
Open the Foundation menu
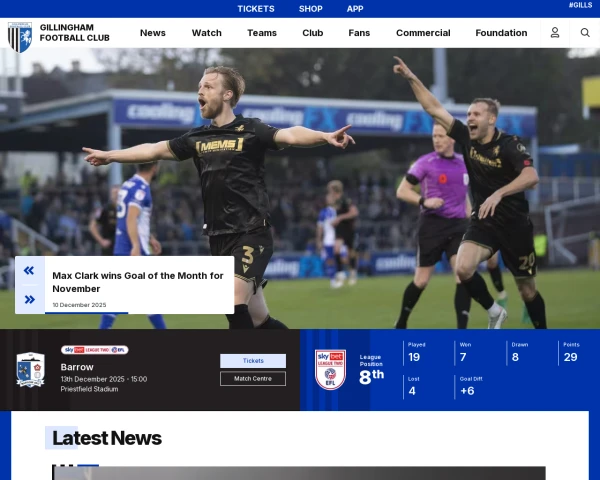tap(501, 33)
